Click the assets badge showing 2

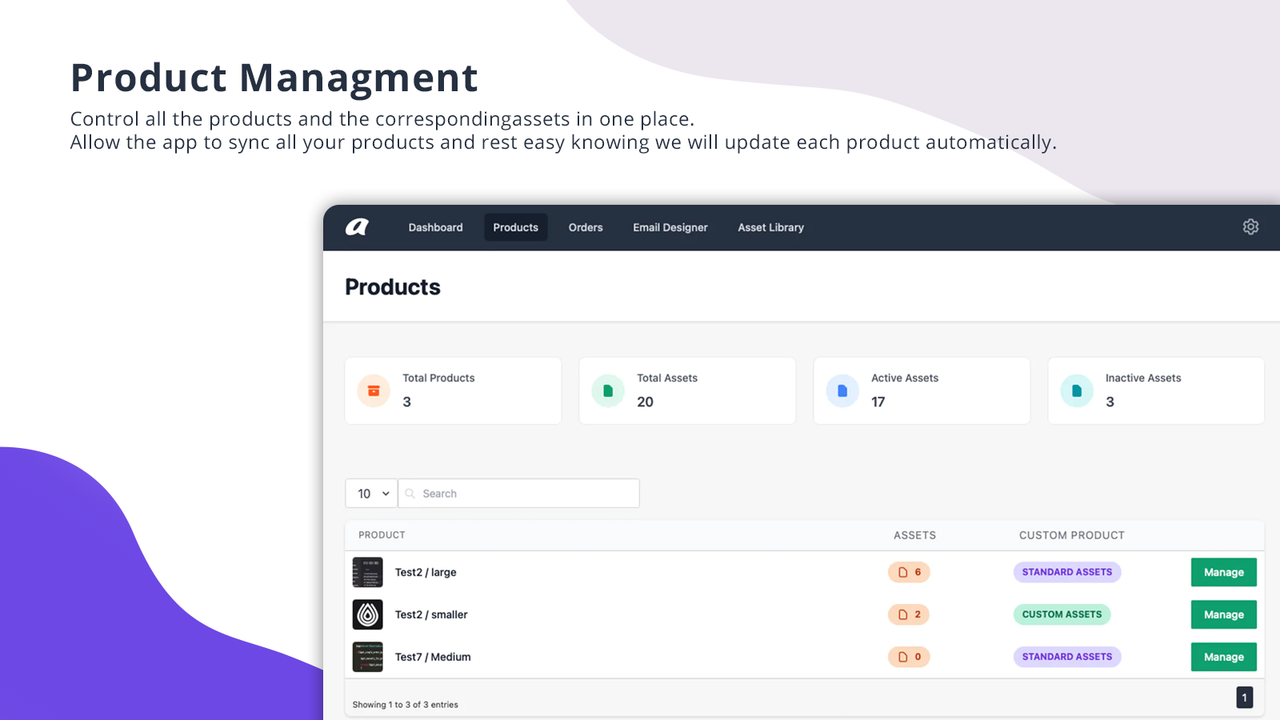click(x=909, y=614)
